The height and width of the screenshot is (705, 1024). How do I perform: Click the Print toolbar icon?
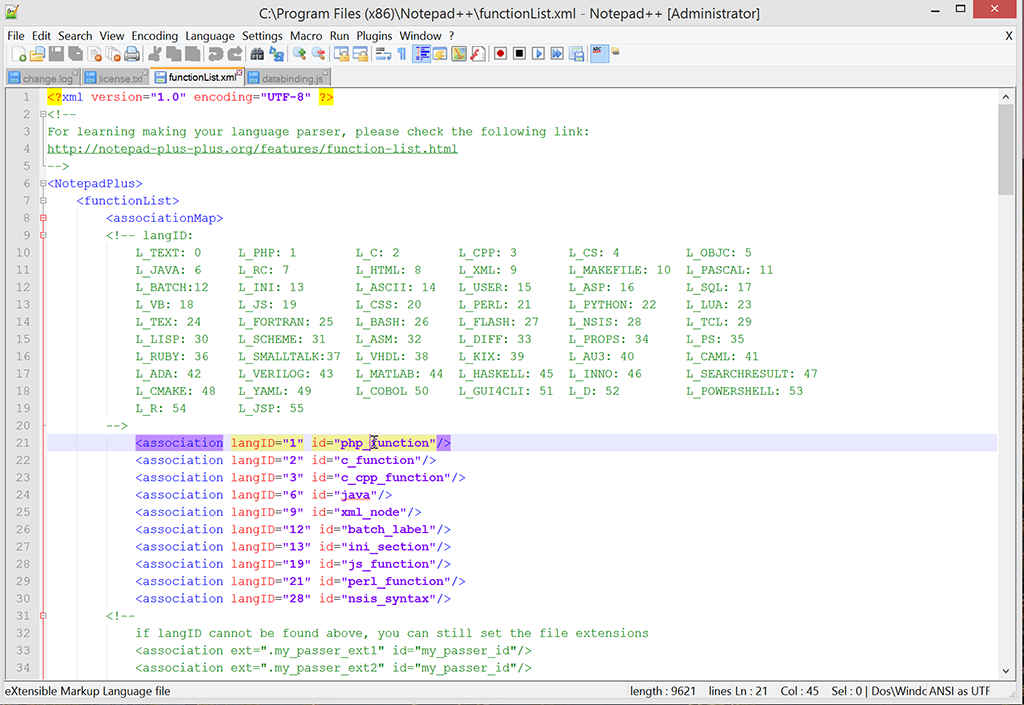point(132,54)
